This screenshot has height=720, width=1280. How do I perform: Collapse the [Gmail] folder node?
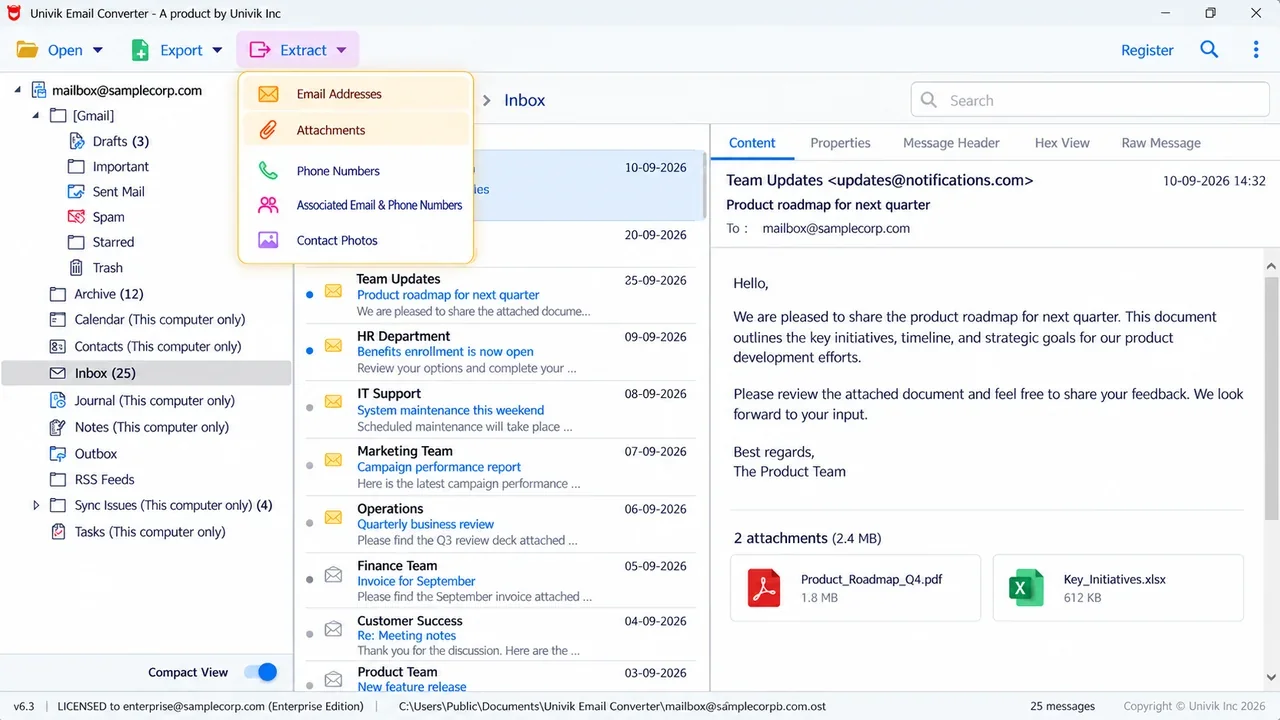click(x=36, y=115)
